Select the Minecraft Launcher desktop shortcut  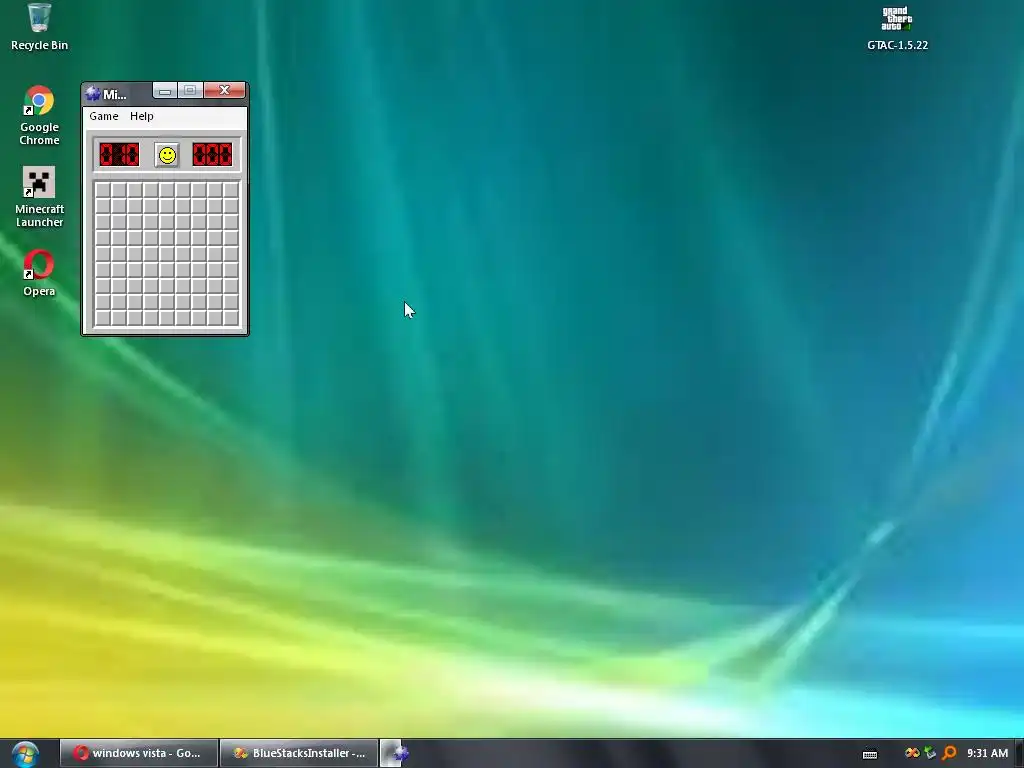coord(39,197)
